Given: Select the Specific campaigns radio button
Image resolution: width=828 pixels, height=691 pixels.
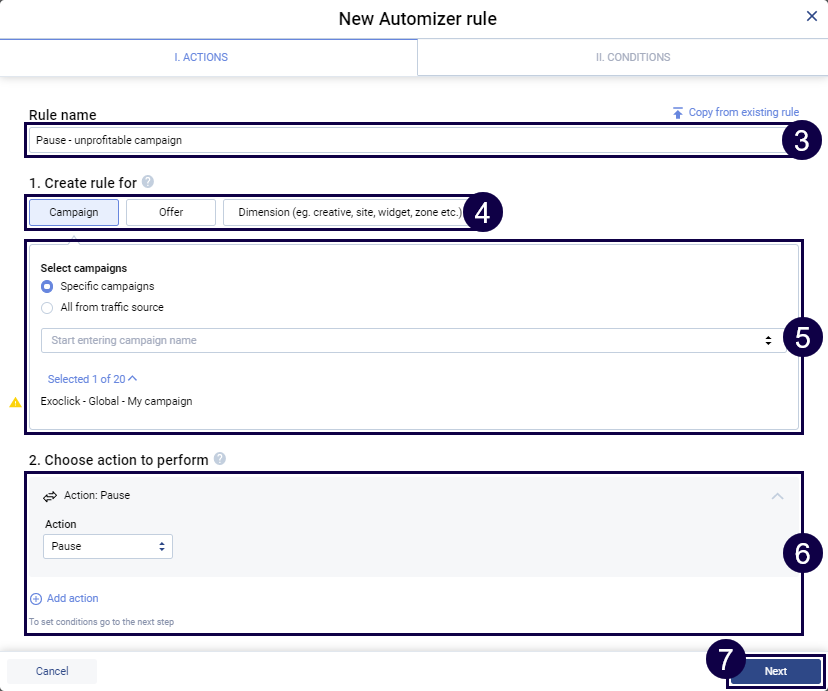Looking at the screenshot, I should (47, 287).
